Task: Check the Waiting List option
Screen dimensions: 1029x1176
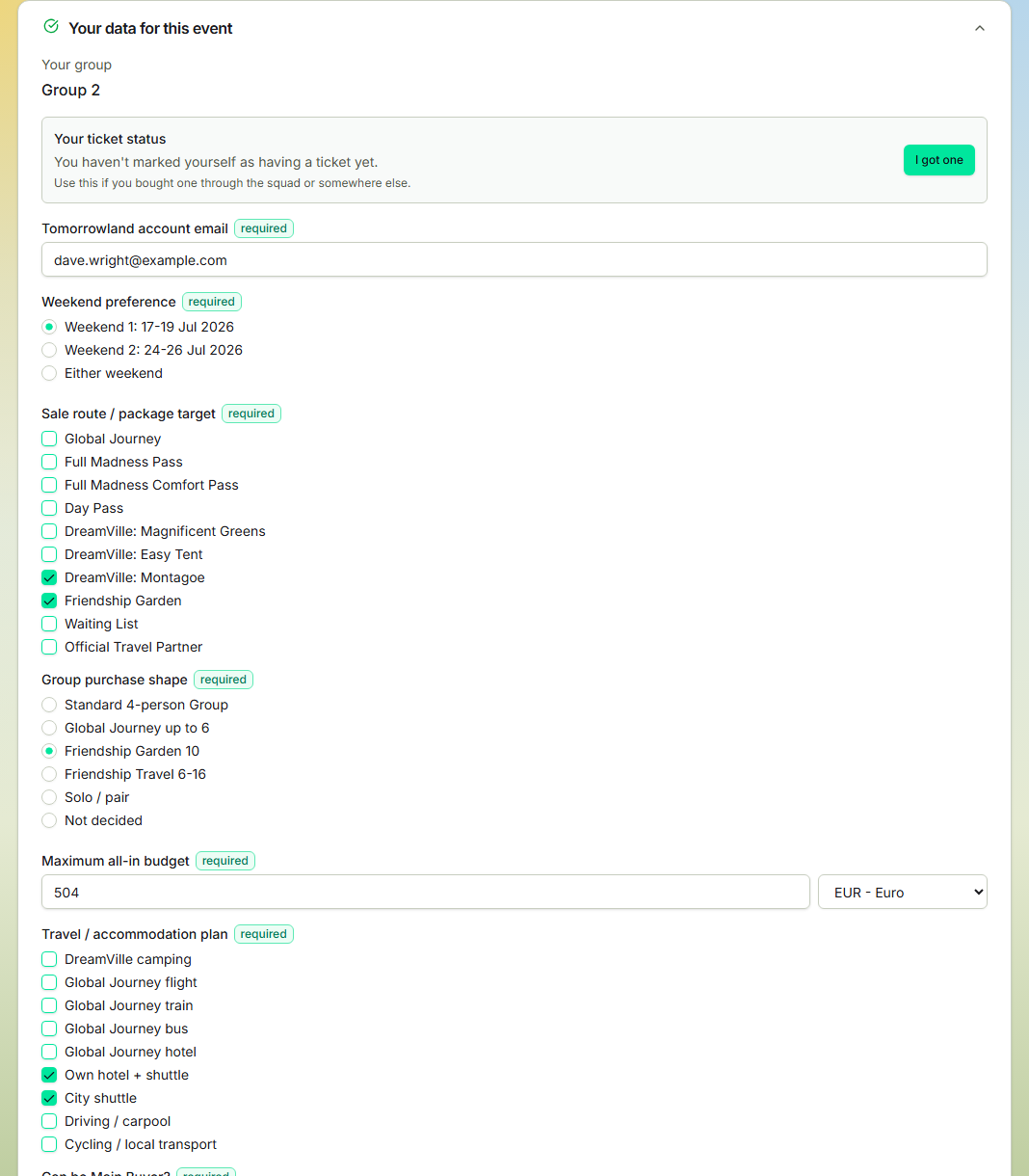Action: click(49, 624)
